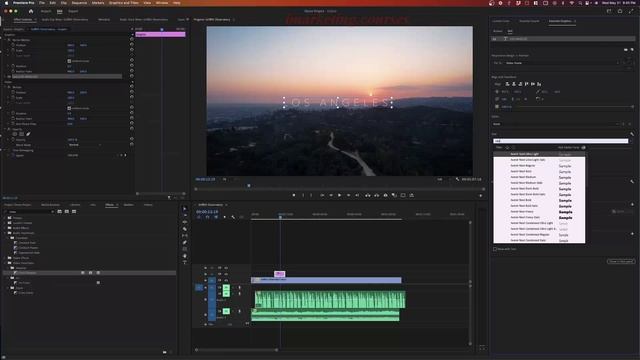Select the Ripple Edit tool
Viewport: 640px width, 360px height.
(184, 222)
